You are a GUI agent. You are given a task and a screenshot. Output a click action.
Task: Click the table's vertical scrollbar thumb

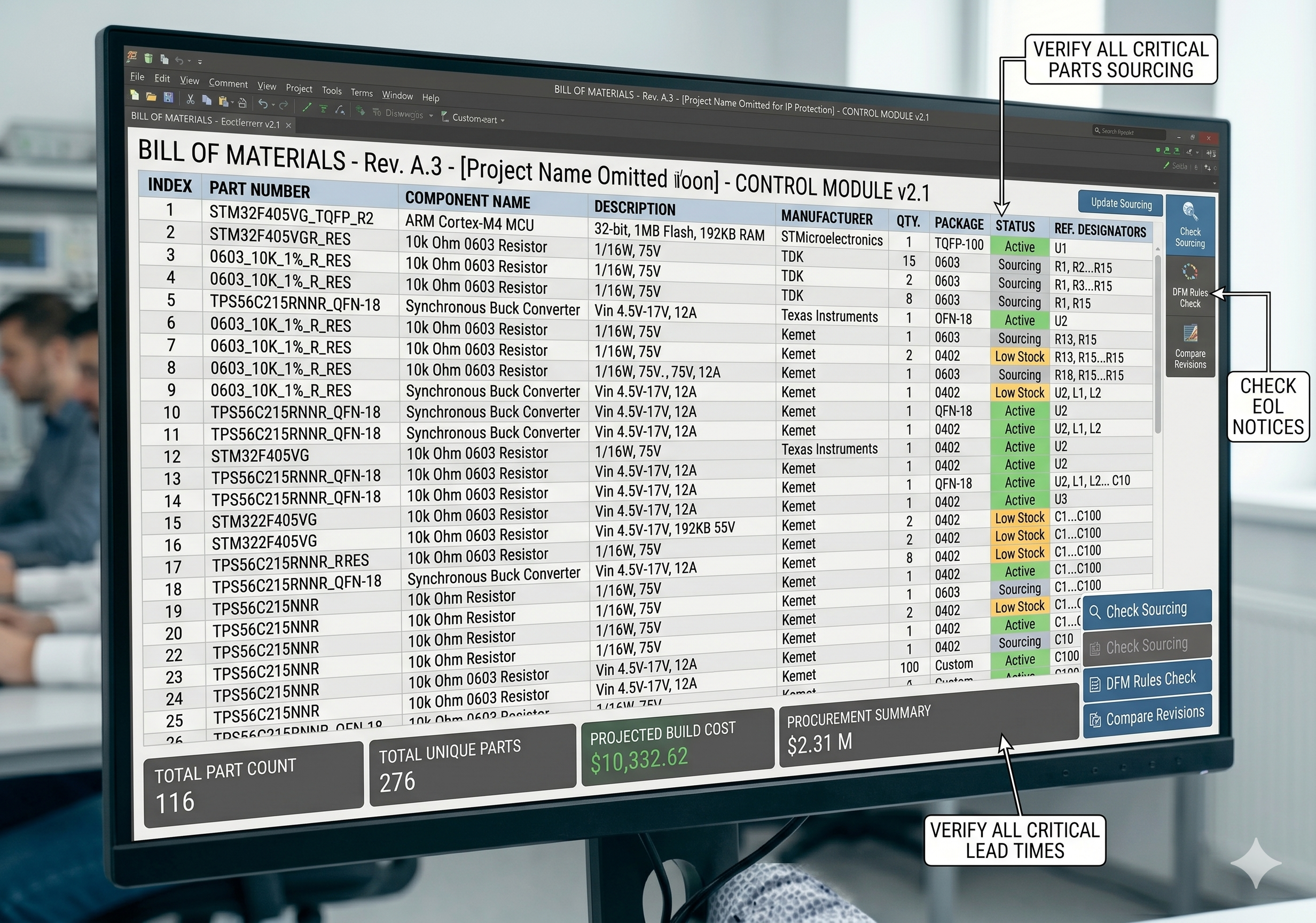point(1158,344)
